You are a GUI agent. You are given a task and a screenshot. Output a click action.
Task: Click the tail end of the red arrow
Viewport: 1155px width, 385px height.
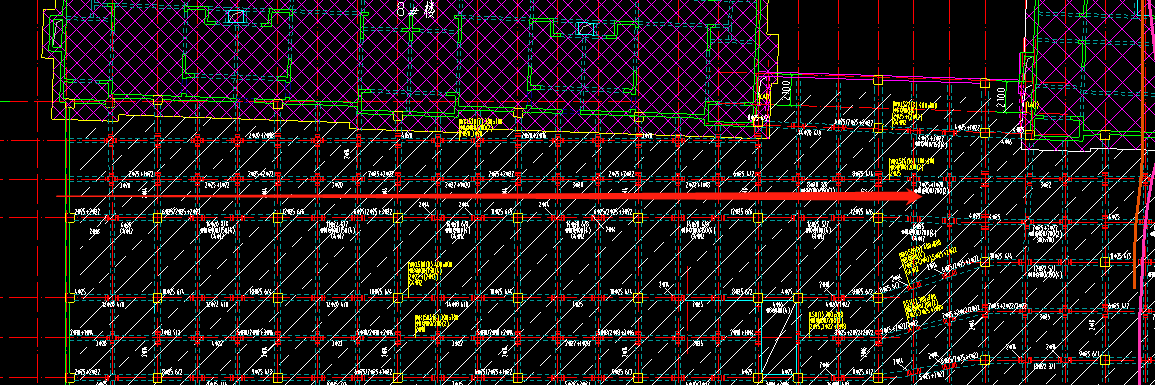click(58, 197)
